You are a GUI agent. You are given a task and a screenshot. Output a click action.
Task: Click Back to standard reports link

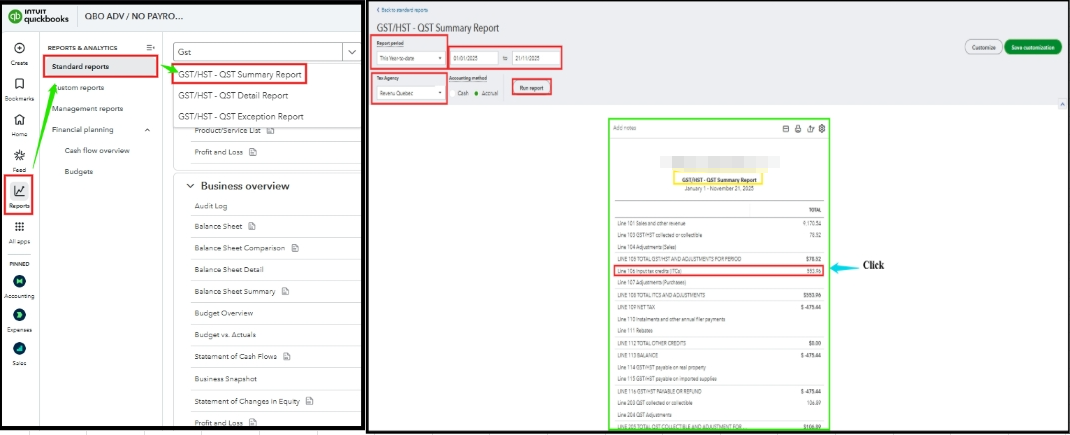click(x=403, y=10)
